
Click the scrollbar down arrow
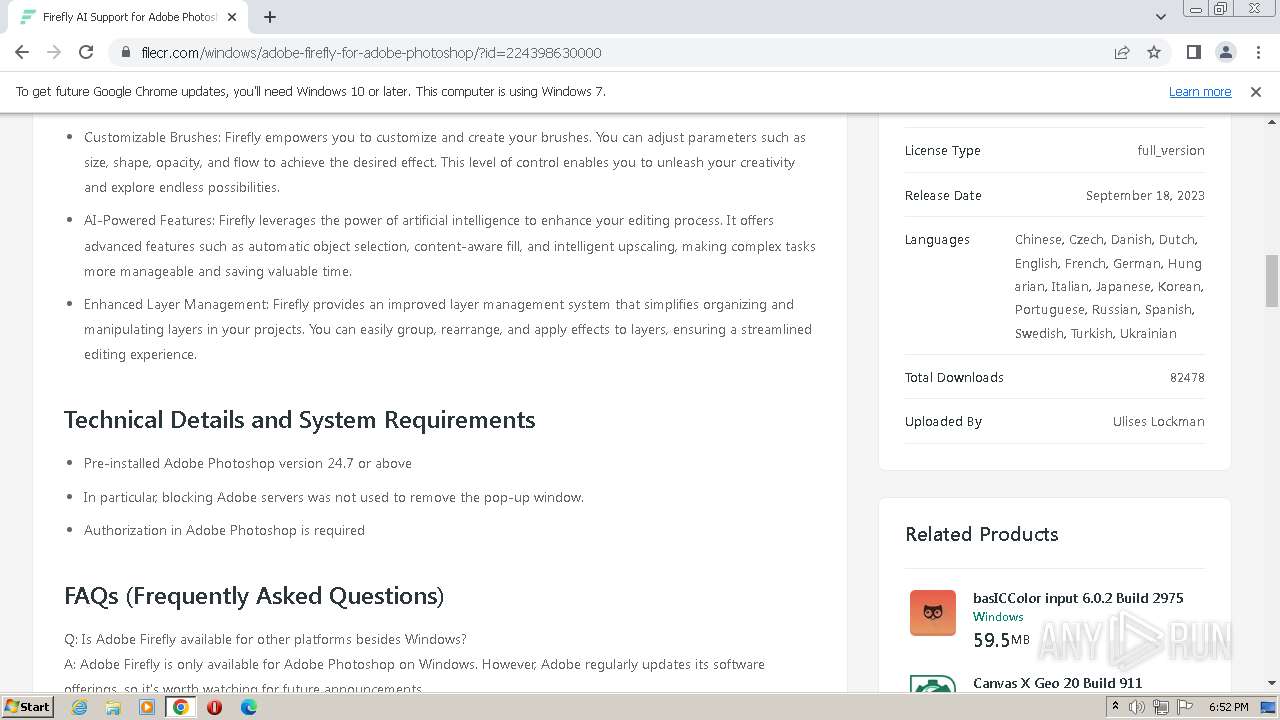(1272, 683)
